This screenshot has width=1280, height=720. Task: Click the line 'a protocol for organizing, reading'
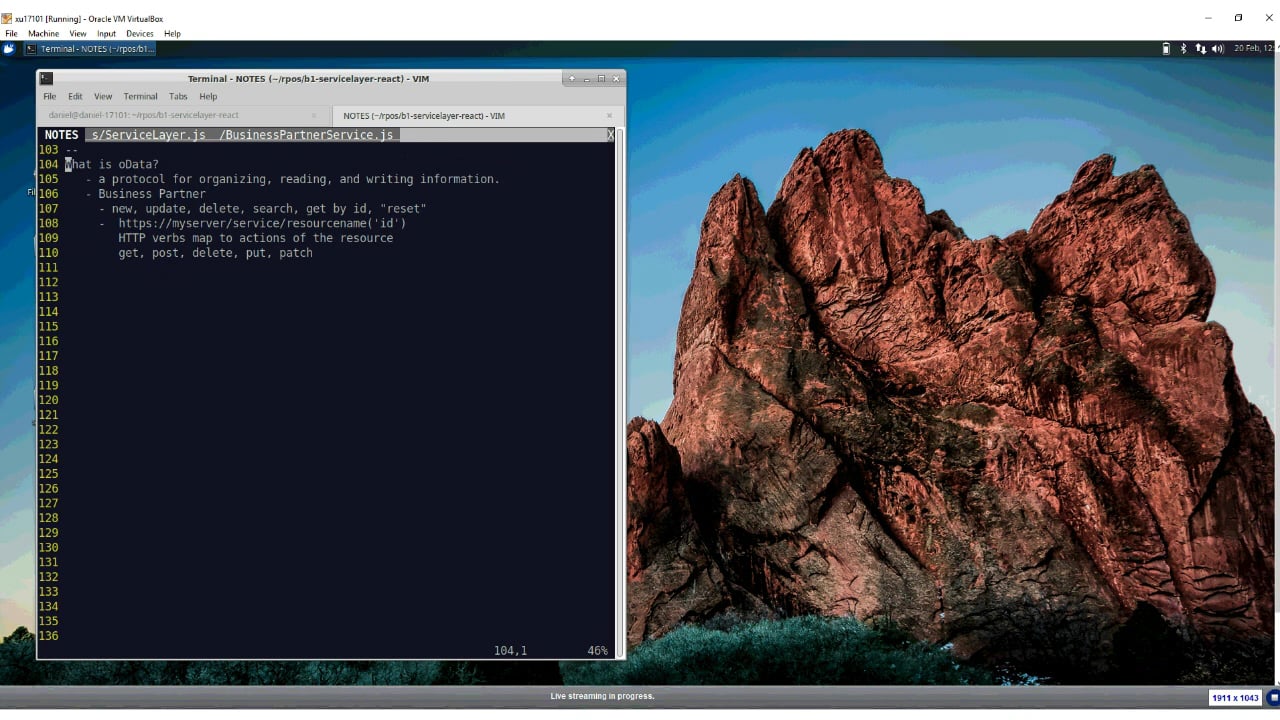tap(292, 179)
